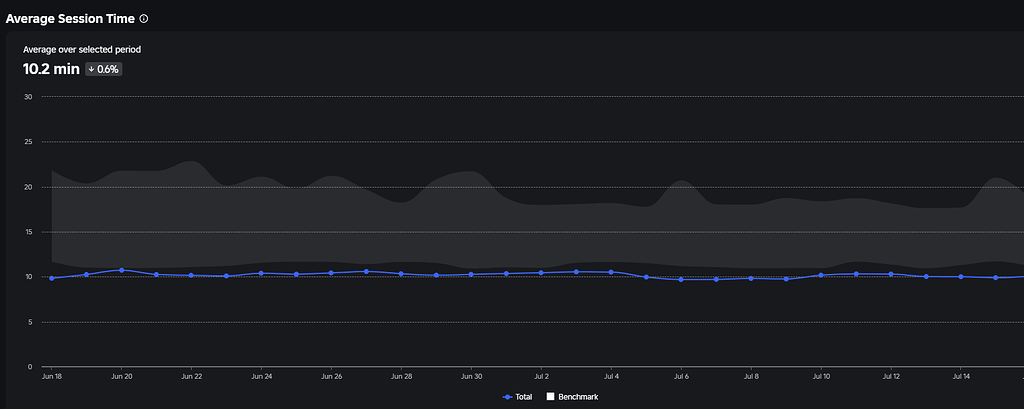Viewport: 1024px width, 409px height.
Task: Click the 25 y-axis label
Action: point(27,142)
